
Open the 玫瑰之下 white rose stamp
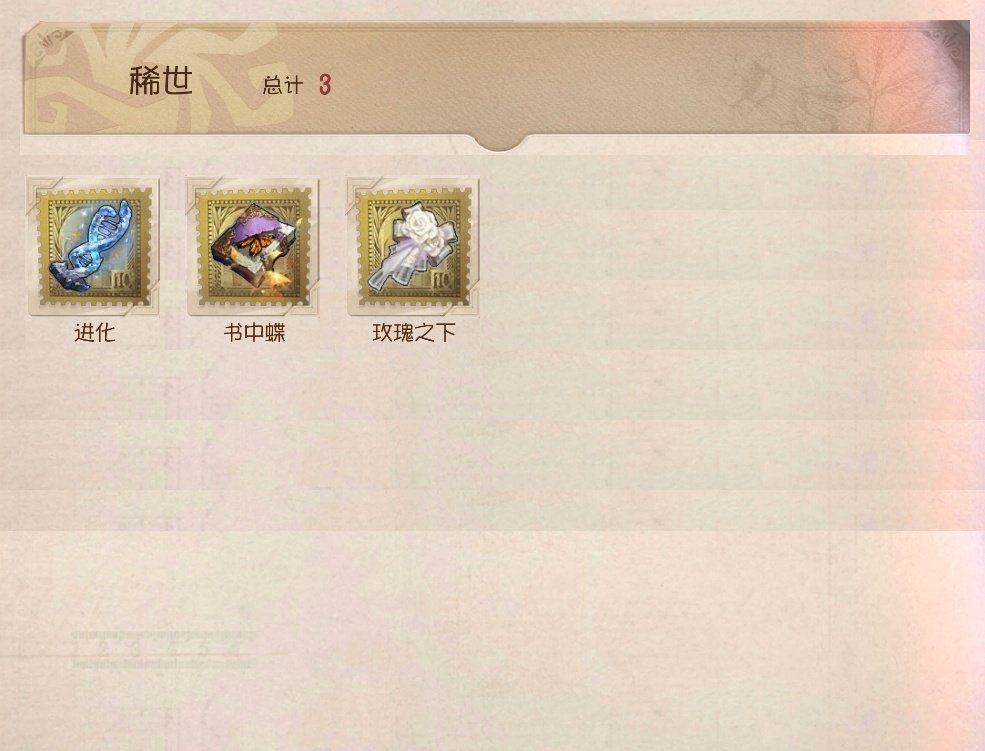click(413, 246)
